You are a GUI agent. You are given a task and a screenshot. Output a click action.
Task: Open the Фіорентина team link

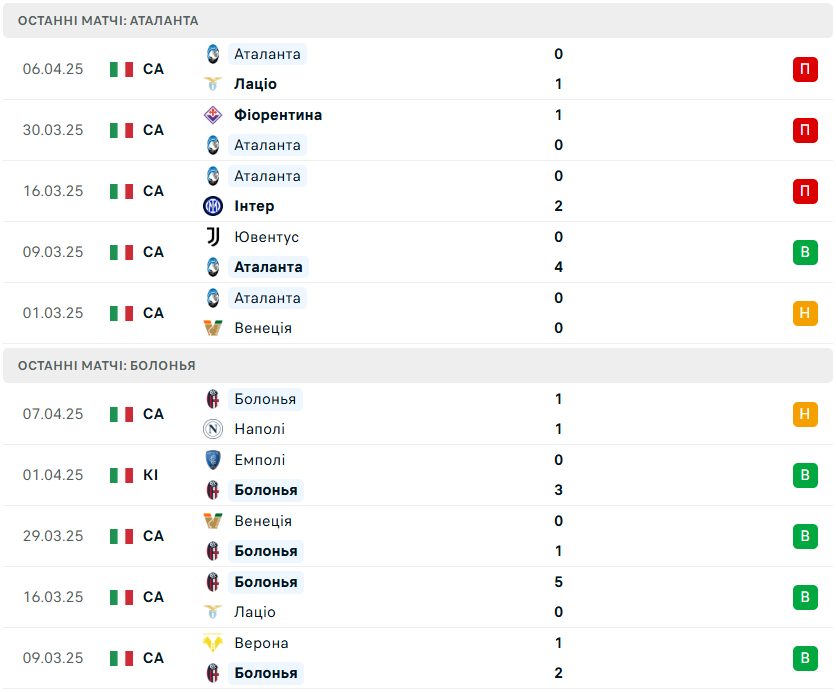(x=278, y=115)
